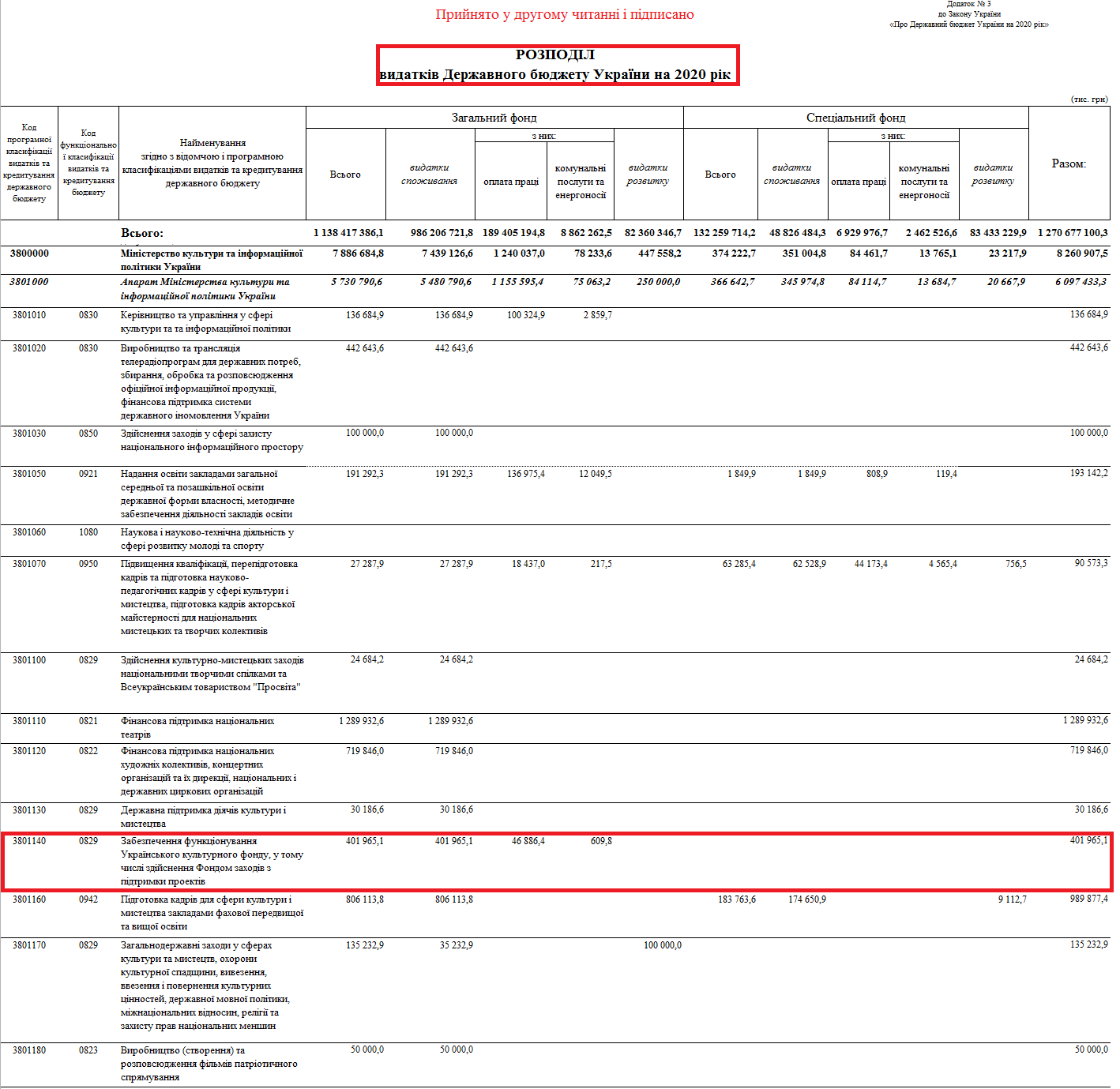The height and width of the screenshot is (1089, 1120).
Task: Select code 3801110
Action: pyautogui.click(x=29, y=721)
